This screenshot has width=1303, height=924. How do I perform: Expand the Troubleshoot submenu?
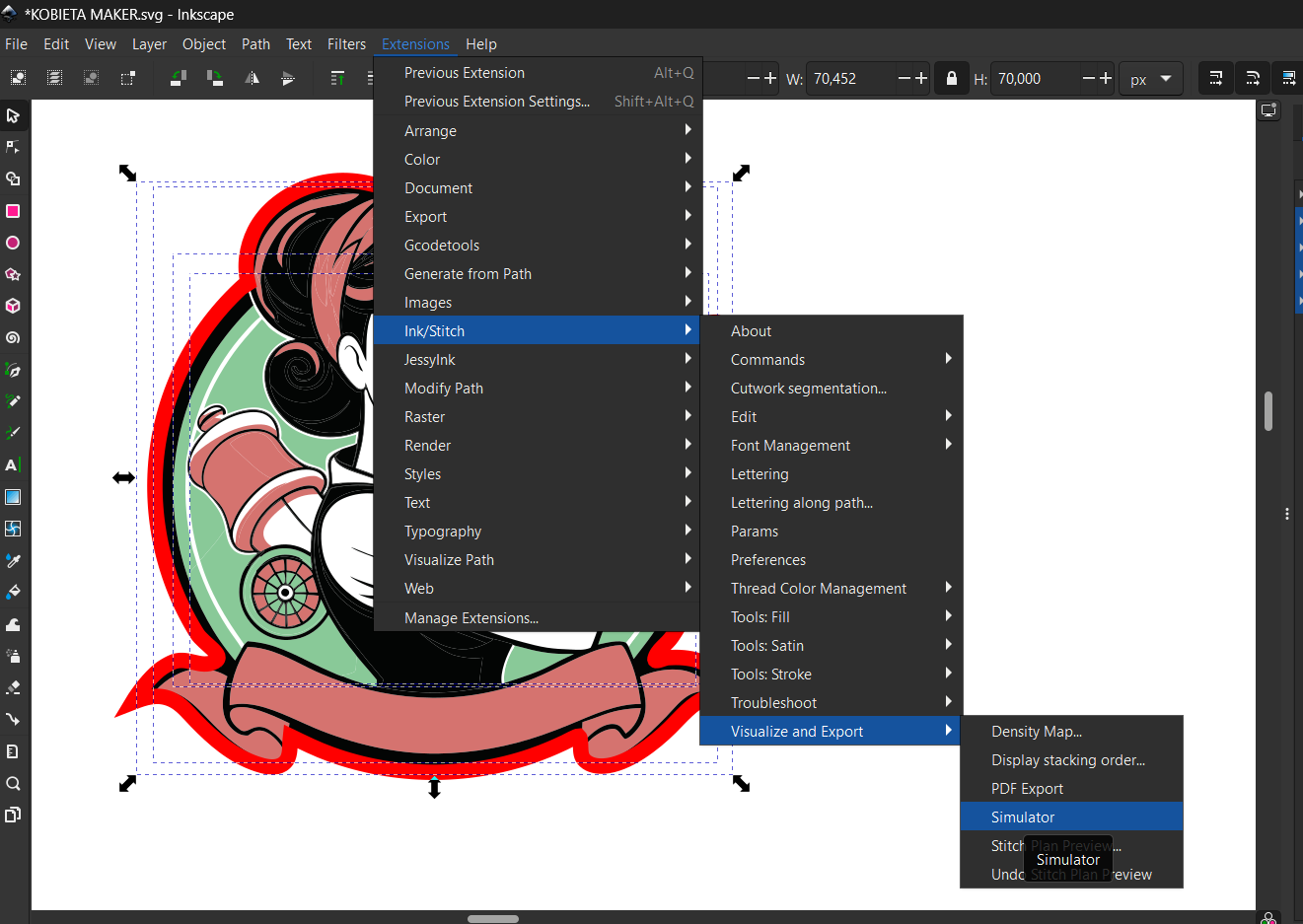click(x=831, y=702)
